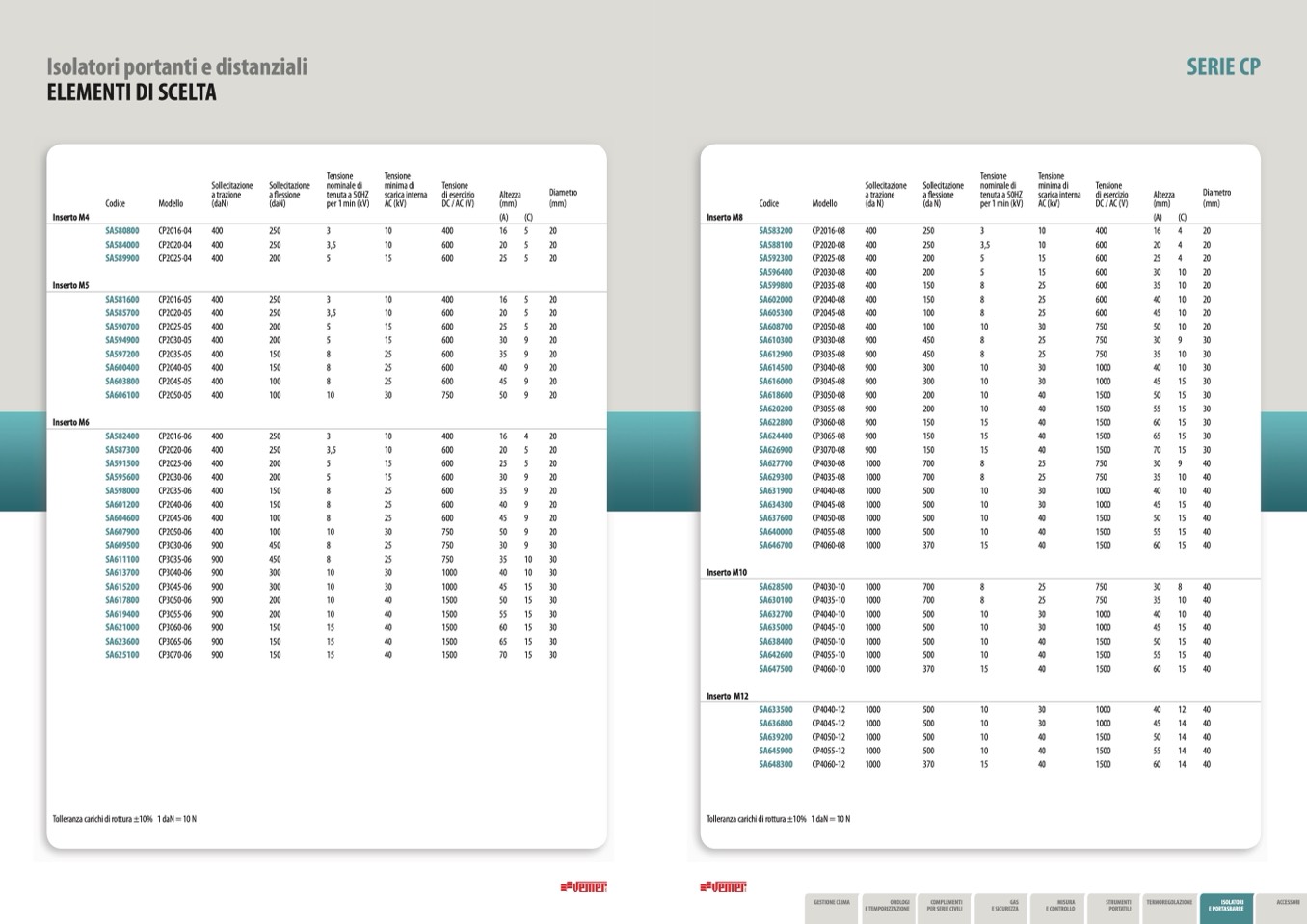This screenshot has height=924, width=1307.
Task: Click the Inserto M12 section header
Action: point(727,696)
